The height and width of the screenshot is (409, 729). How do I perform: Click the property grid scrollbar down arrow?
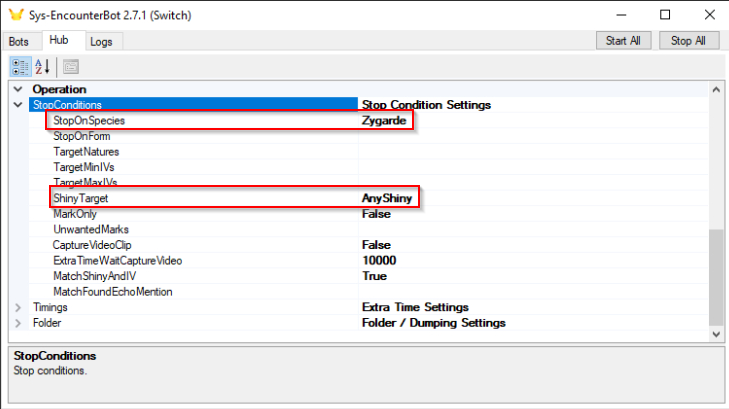point(715,334)
